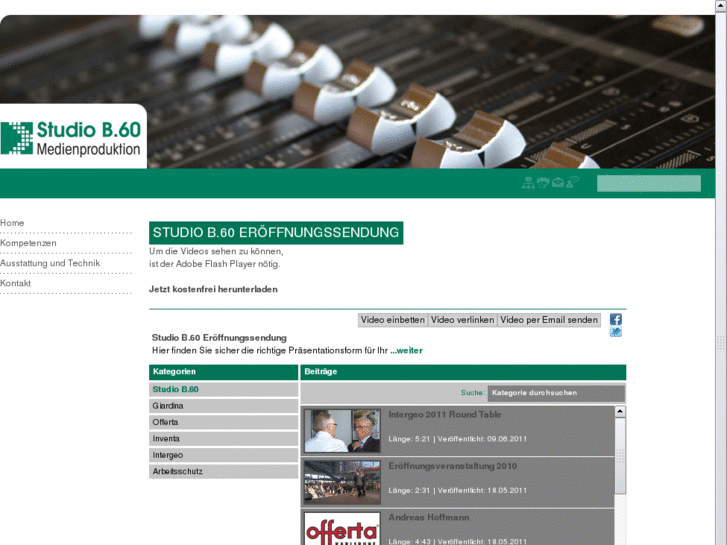Click the search field in green bar

(649, 183)
